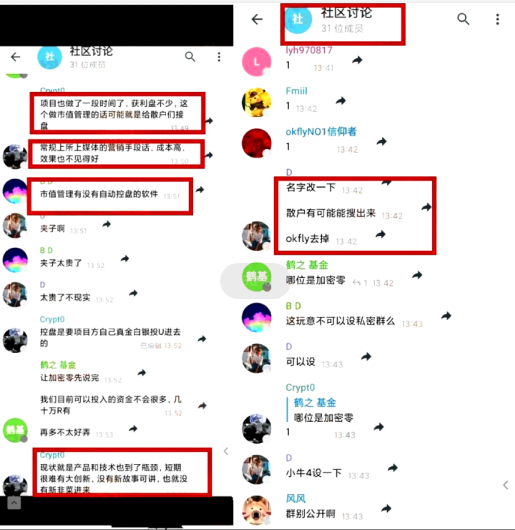Open search in the left chat header
The width and height of the screenshot is (515, 530).
click(190, 57)
